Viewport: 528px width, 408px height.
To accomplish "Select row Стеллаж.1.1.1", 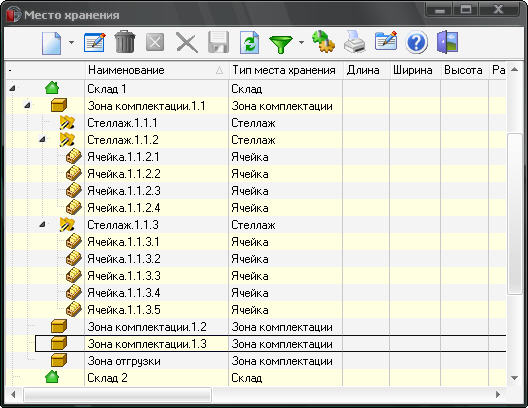I will pos(256,123).
